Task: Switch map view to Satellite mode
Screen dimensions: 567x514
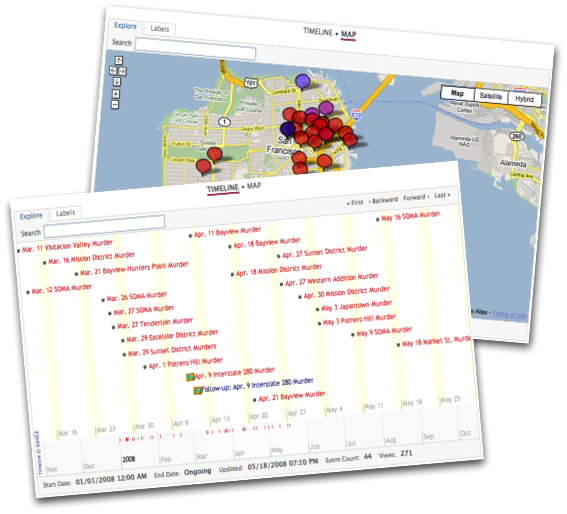Action: pyautogui.click(x=491, y=96)
